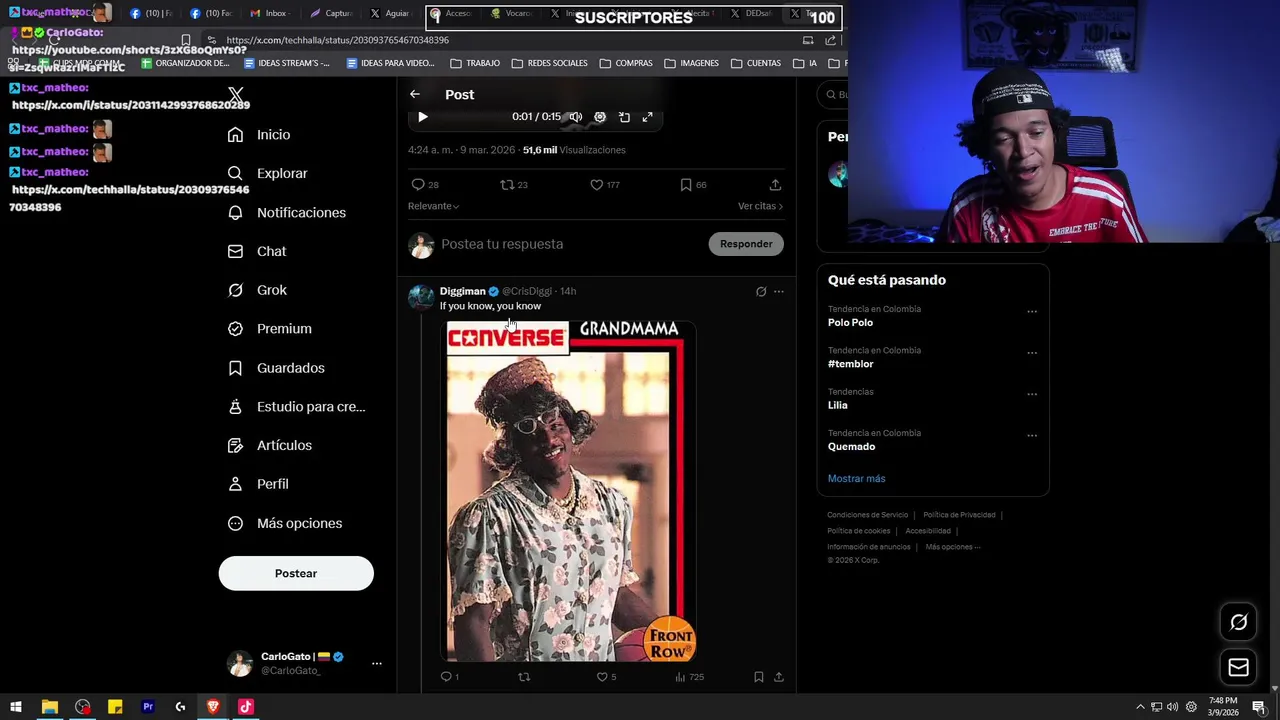Go to Inicio in the X sidebar
Viewport: 1280px width, 720px height.
(259, 135)
